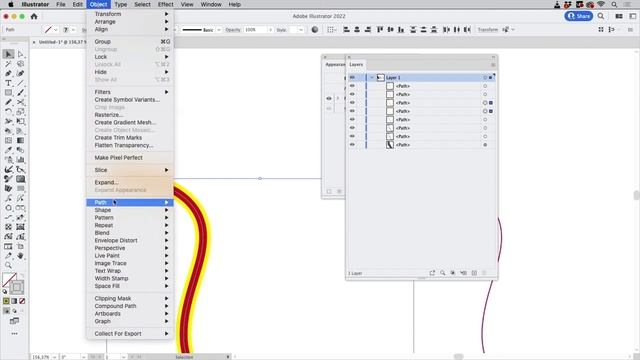Open the Effect menu in menu bar
Screen dimensions: 640x360
pos(165,4)
